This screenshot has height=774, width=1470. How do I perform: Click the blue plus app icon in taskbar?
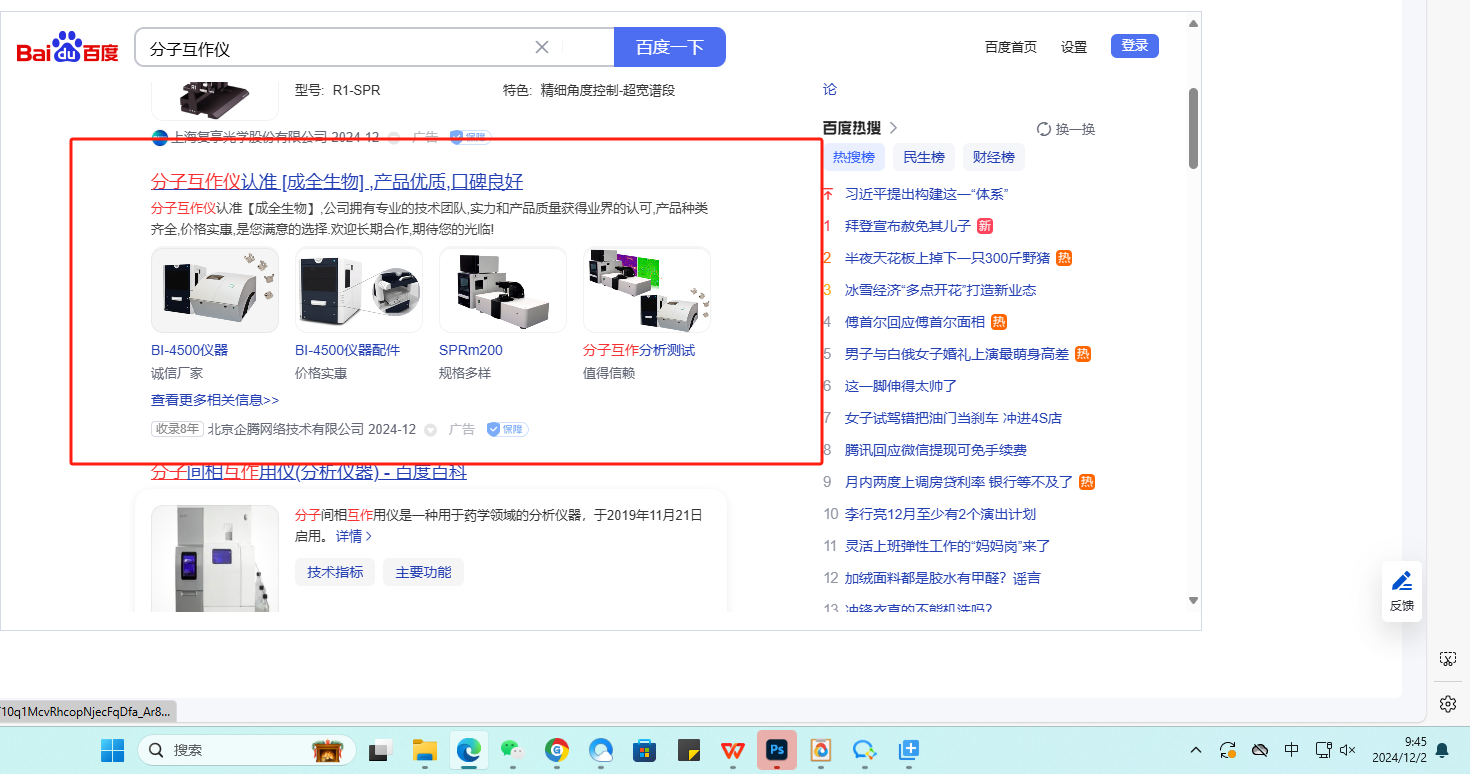click(909, 750)
